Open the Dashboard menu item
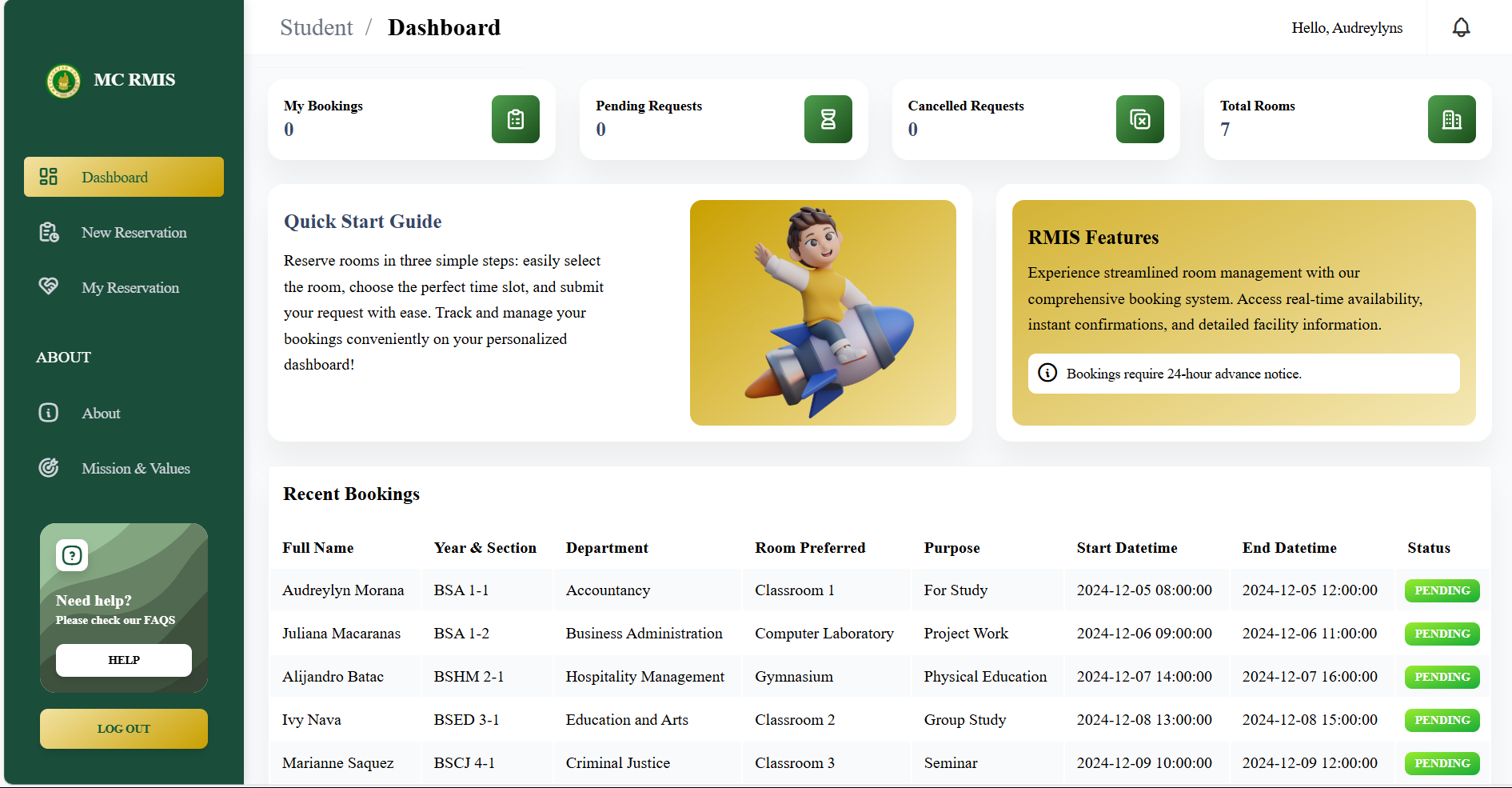 click(x=124, y=177)
